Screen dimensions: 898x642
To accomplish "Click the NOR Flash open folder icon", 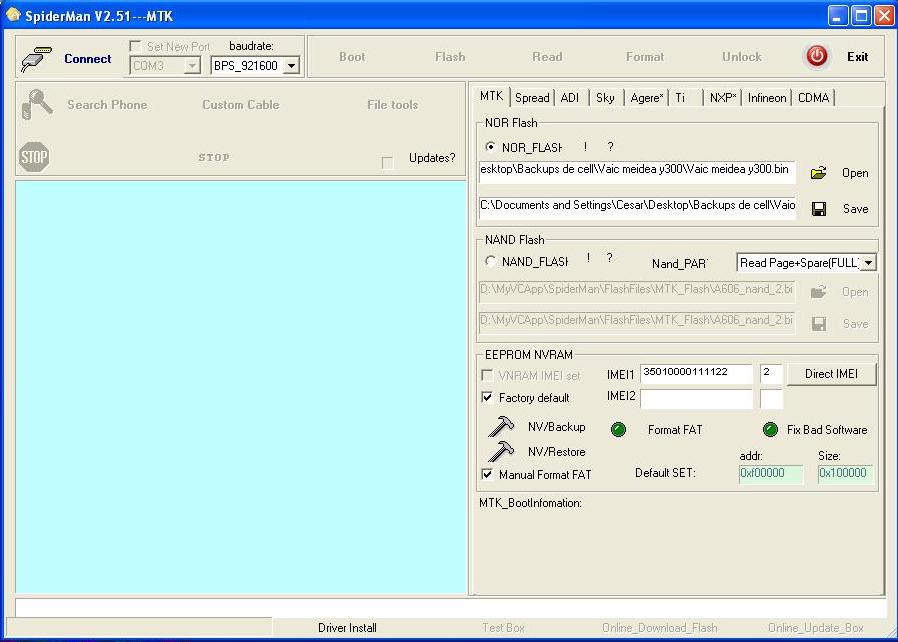I will (818, 173).
